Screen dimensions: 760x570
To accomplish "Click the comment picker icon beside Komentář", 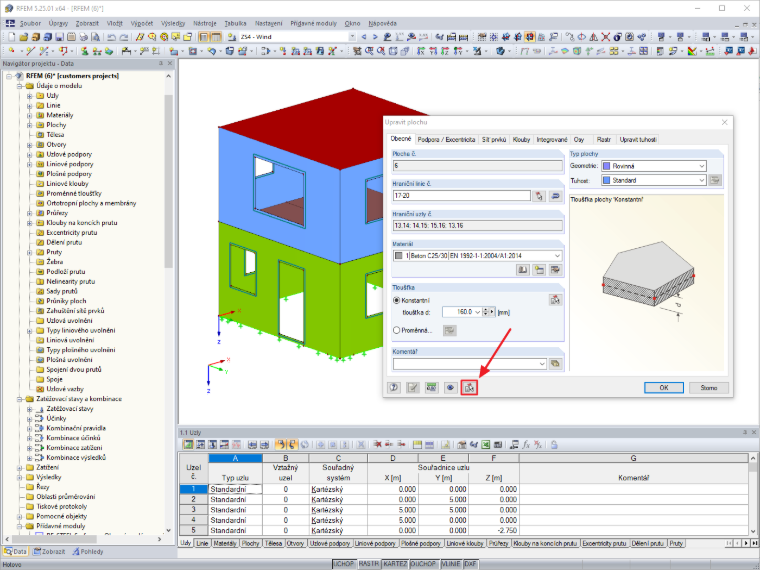I will 555,364.
